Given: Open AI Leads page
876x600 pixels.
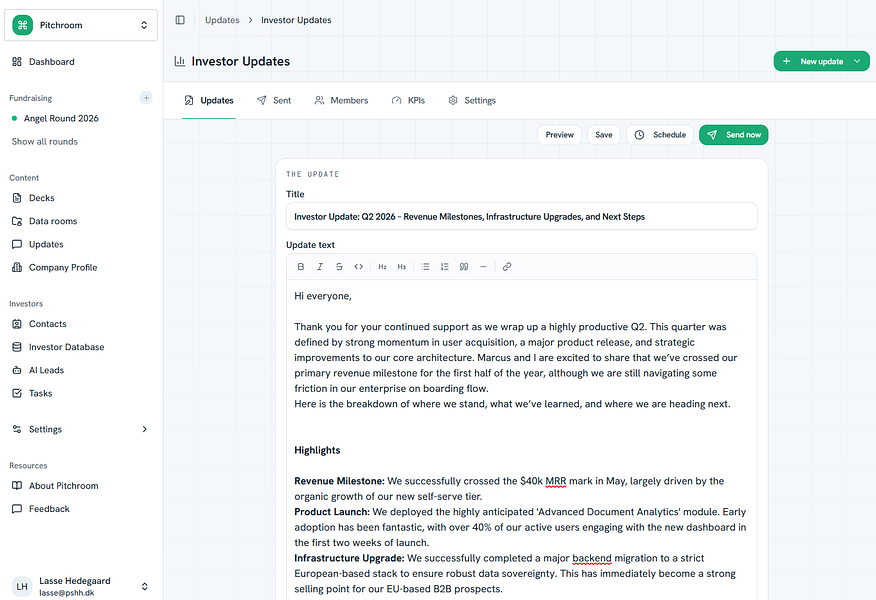Looking at the screenshot, I should [x=81, y=370].
